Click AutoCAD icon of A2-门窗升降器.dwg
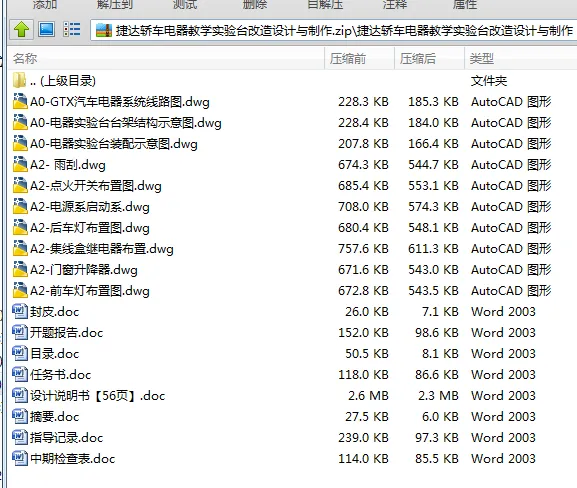Screen dimensions: 577x488 click(20, 269)
